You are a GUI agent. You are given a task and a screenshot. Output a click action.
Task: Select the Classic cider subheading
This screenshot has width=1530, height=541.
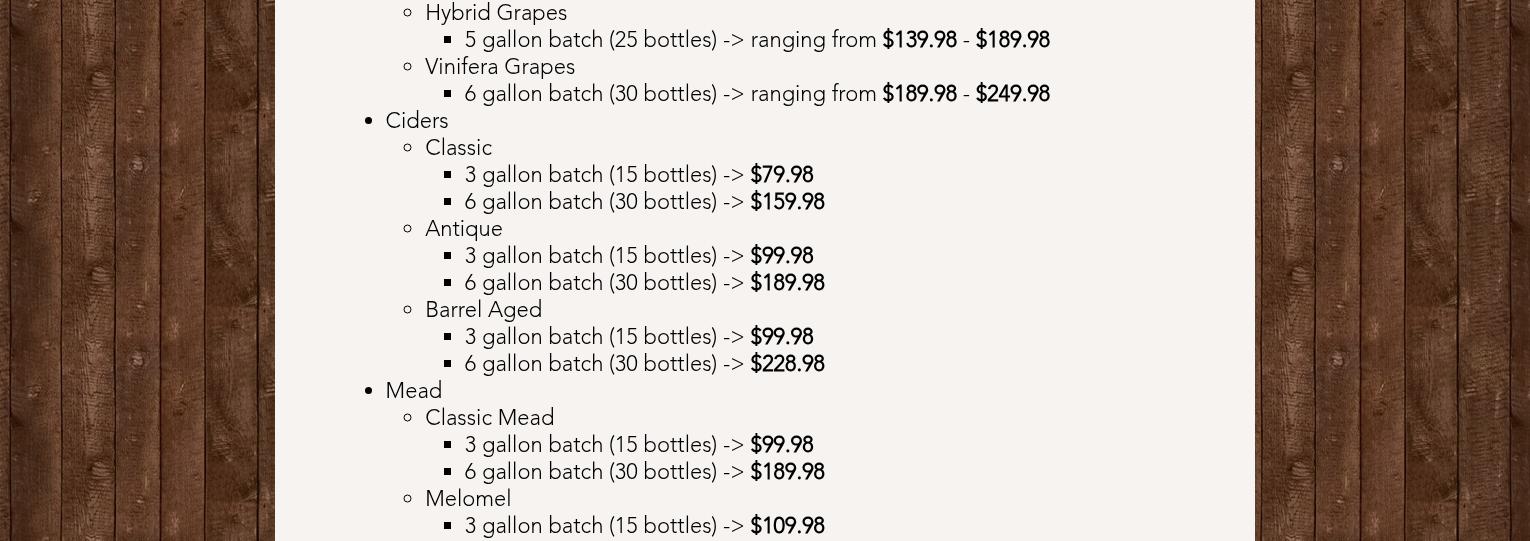[x=458, y=148]
